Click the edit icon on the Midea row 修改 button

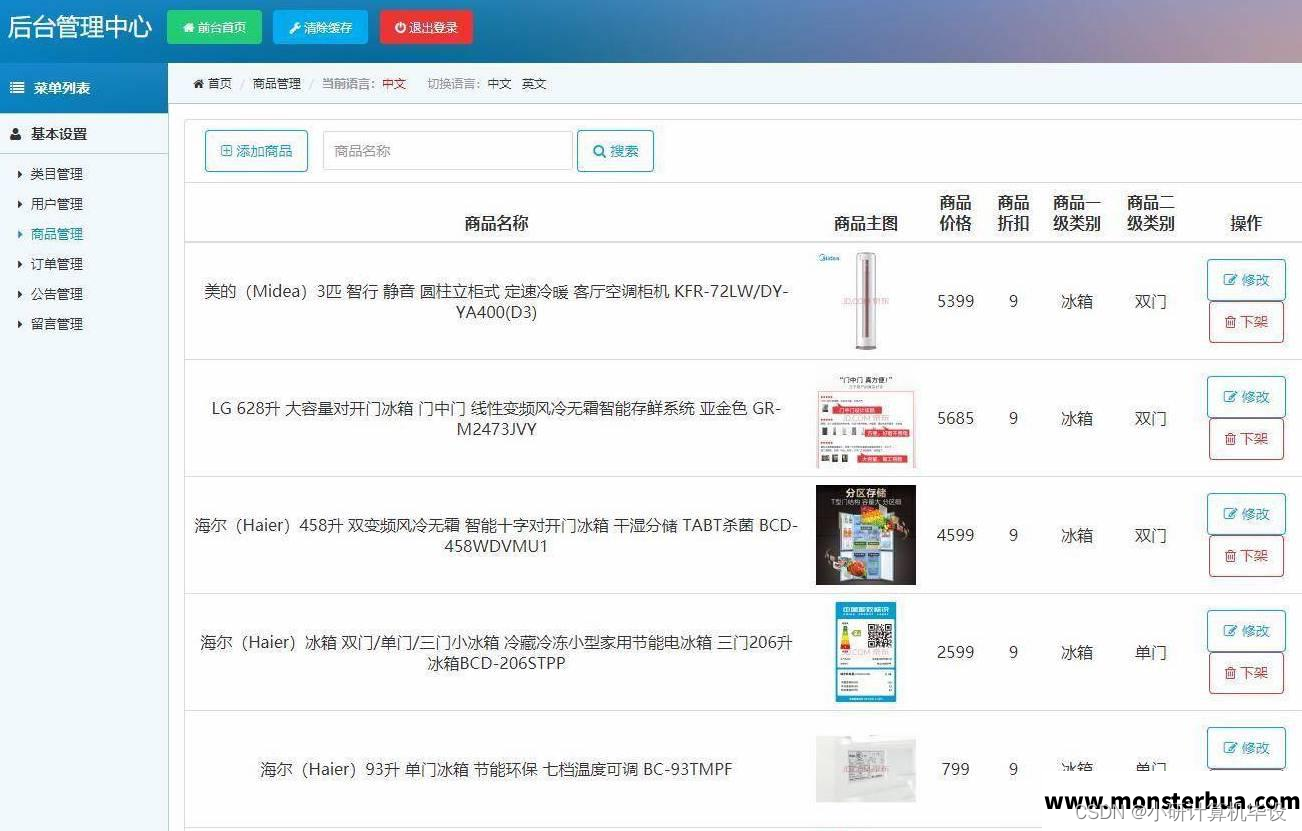1232,280
